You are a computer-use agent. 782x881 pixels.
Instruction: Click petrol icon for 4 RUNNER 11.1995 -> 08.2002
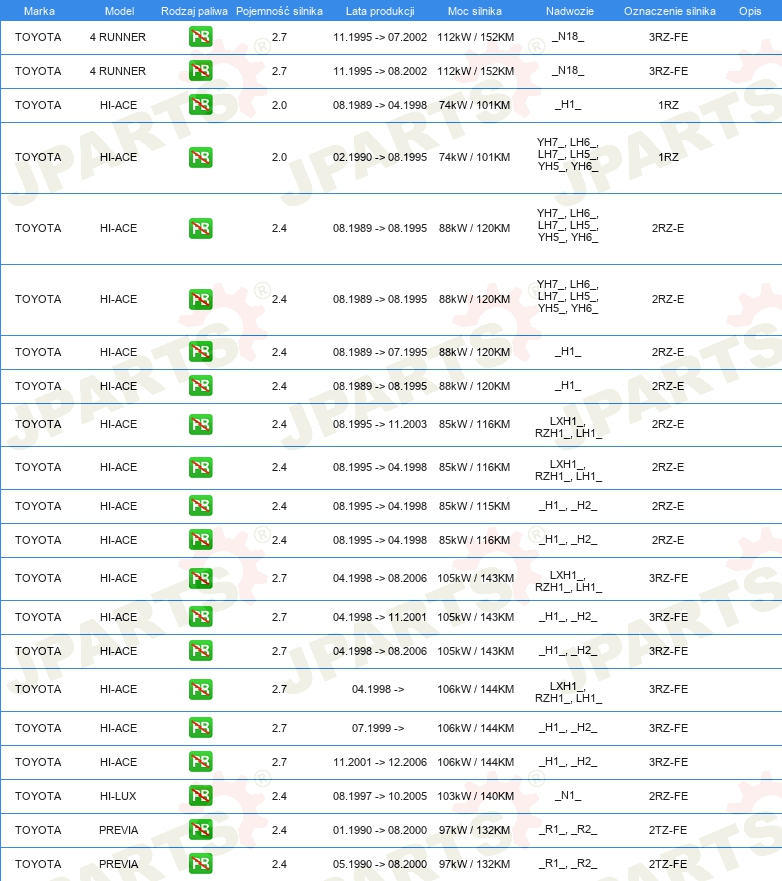coord(201,71)
